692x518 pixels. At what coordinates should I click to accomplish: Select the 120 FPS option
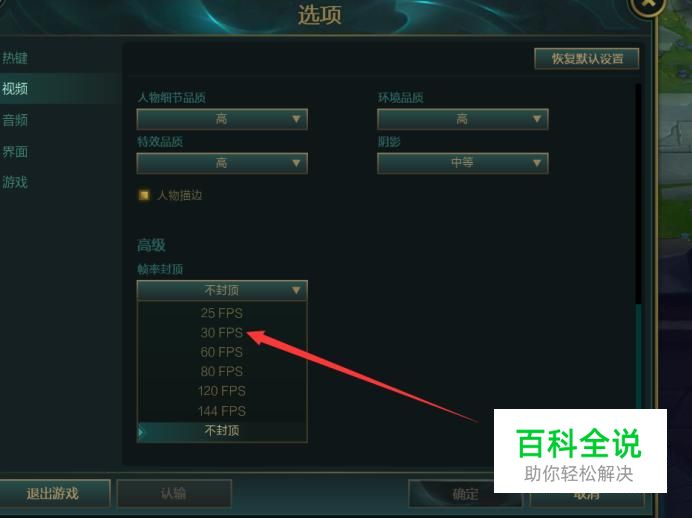[222, 391]
